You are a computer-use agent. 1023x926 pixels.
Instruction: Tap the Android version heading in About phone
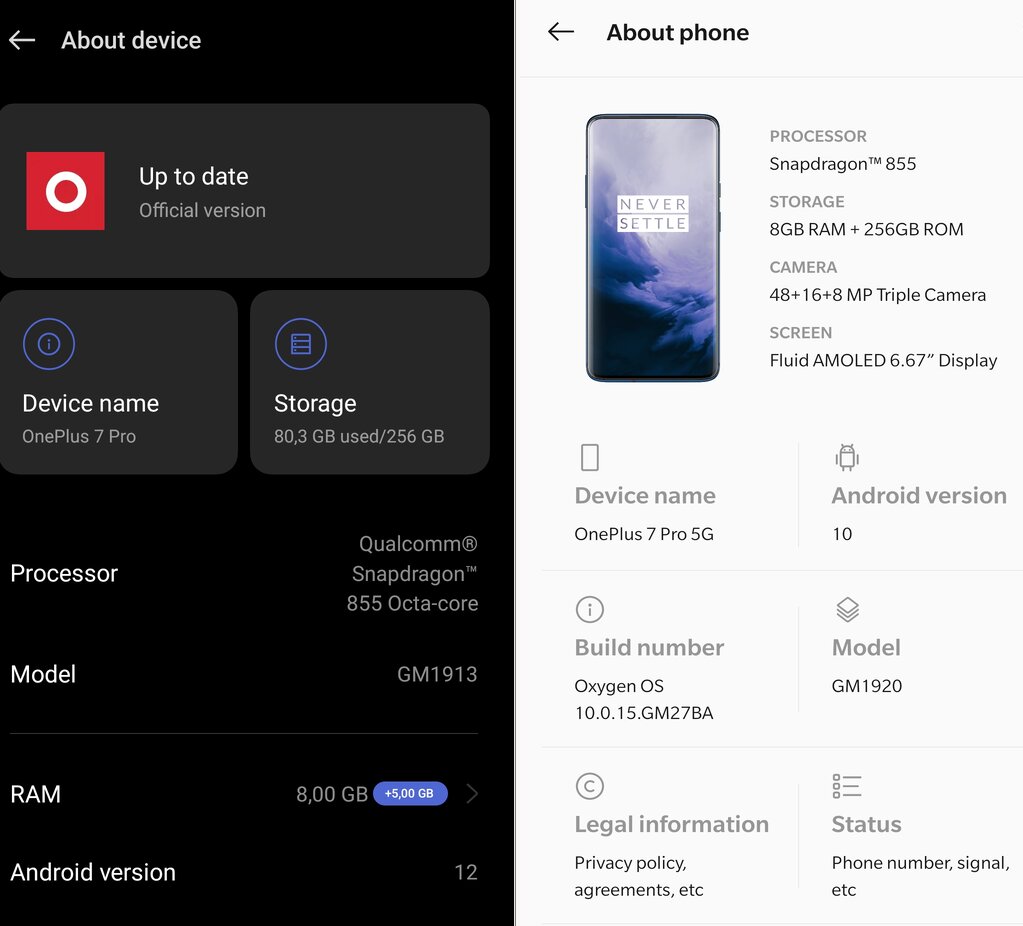click(x=919, y=495)
